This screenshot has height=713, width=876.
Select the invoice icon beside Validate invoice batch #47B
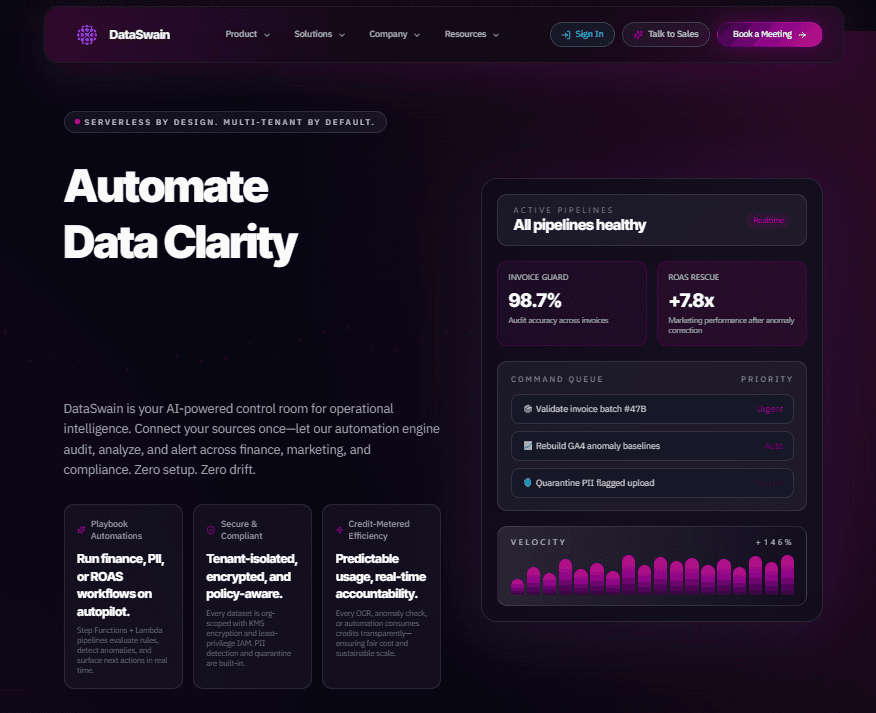tap(527, 409)
